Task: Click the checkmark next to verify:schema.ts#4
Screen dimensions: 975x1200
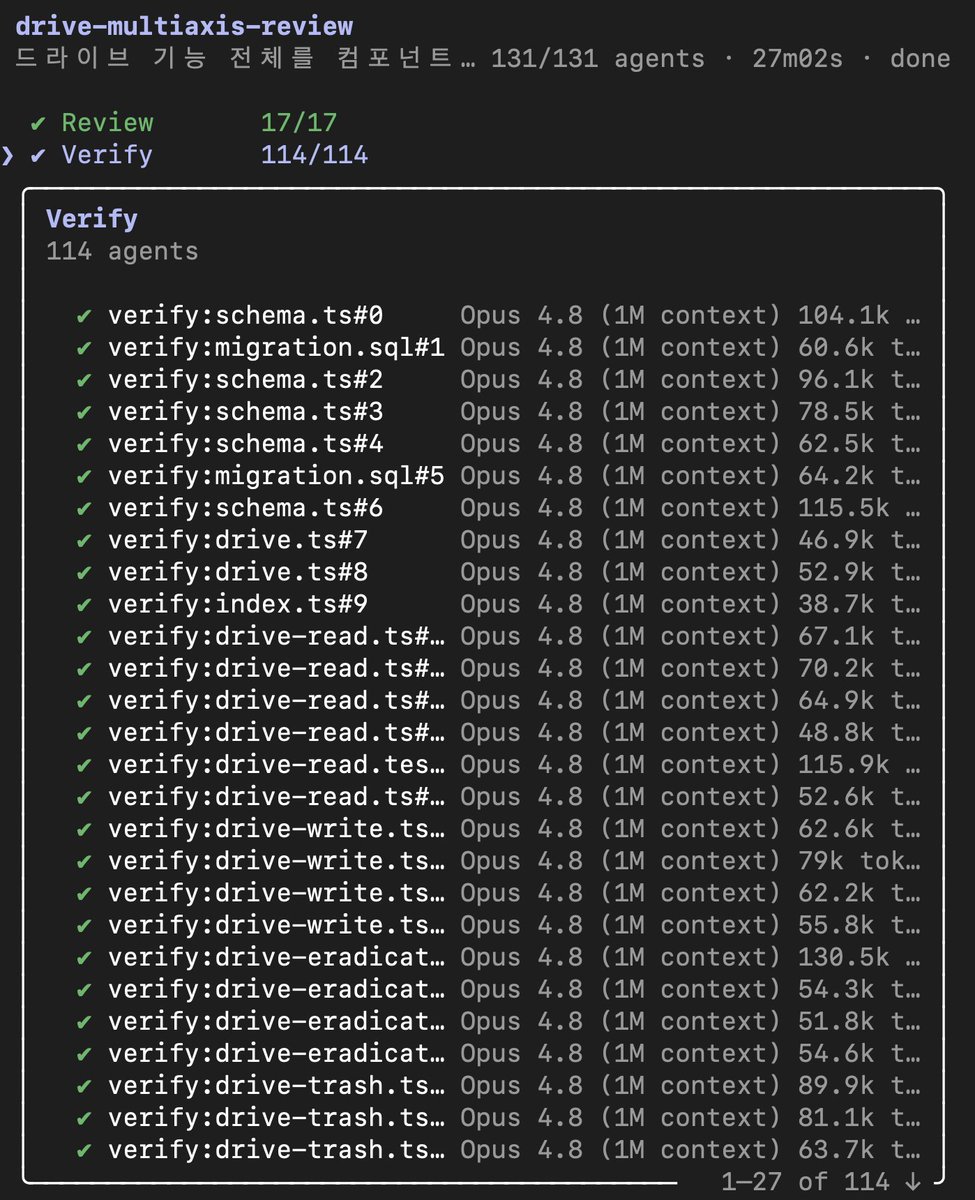Action: point(85,444)
